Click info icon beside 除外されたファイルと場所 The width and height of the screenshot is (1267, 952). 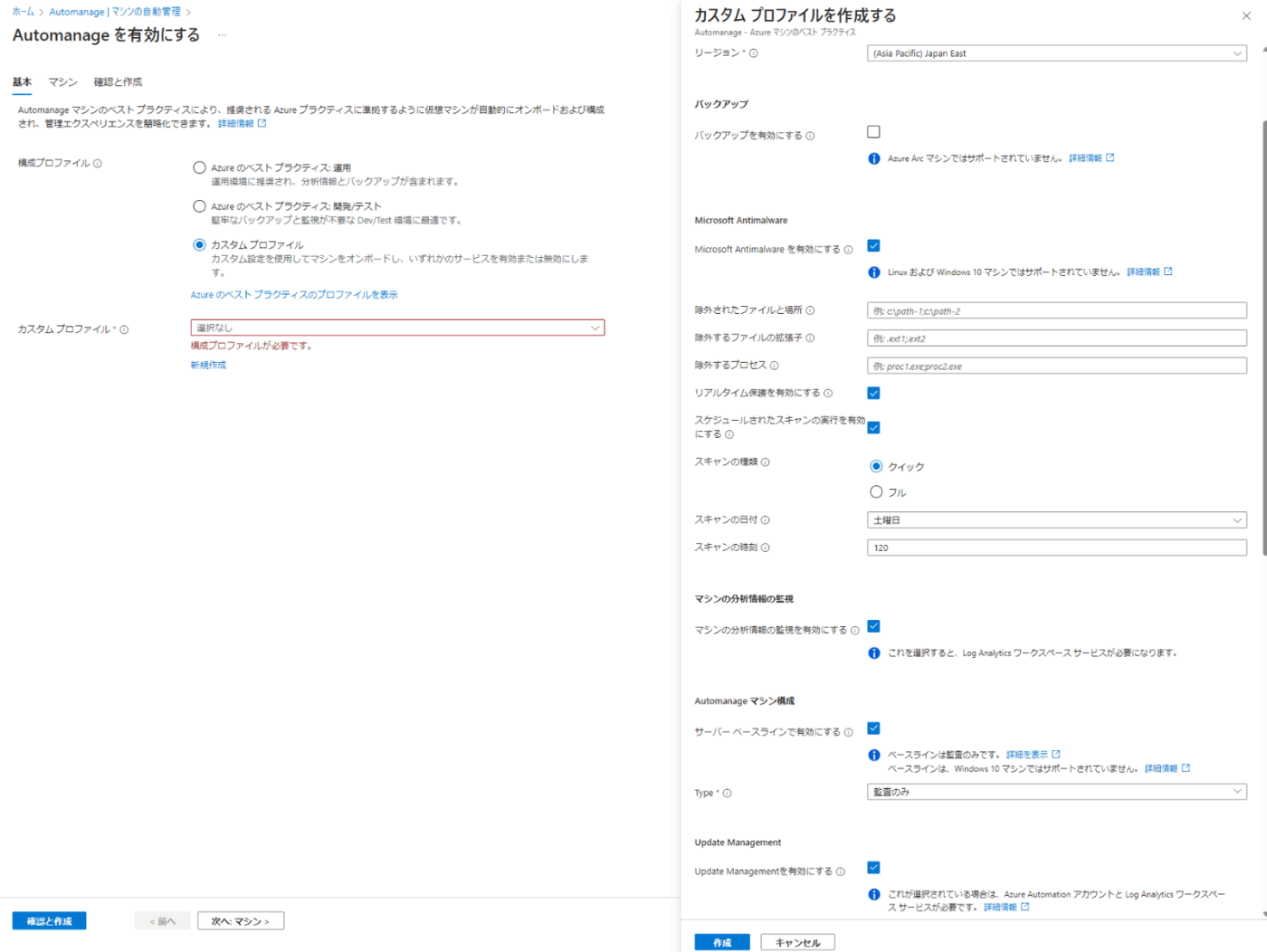(x=810, y=310)
